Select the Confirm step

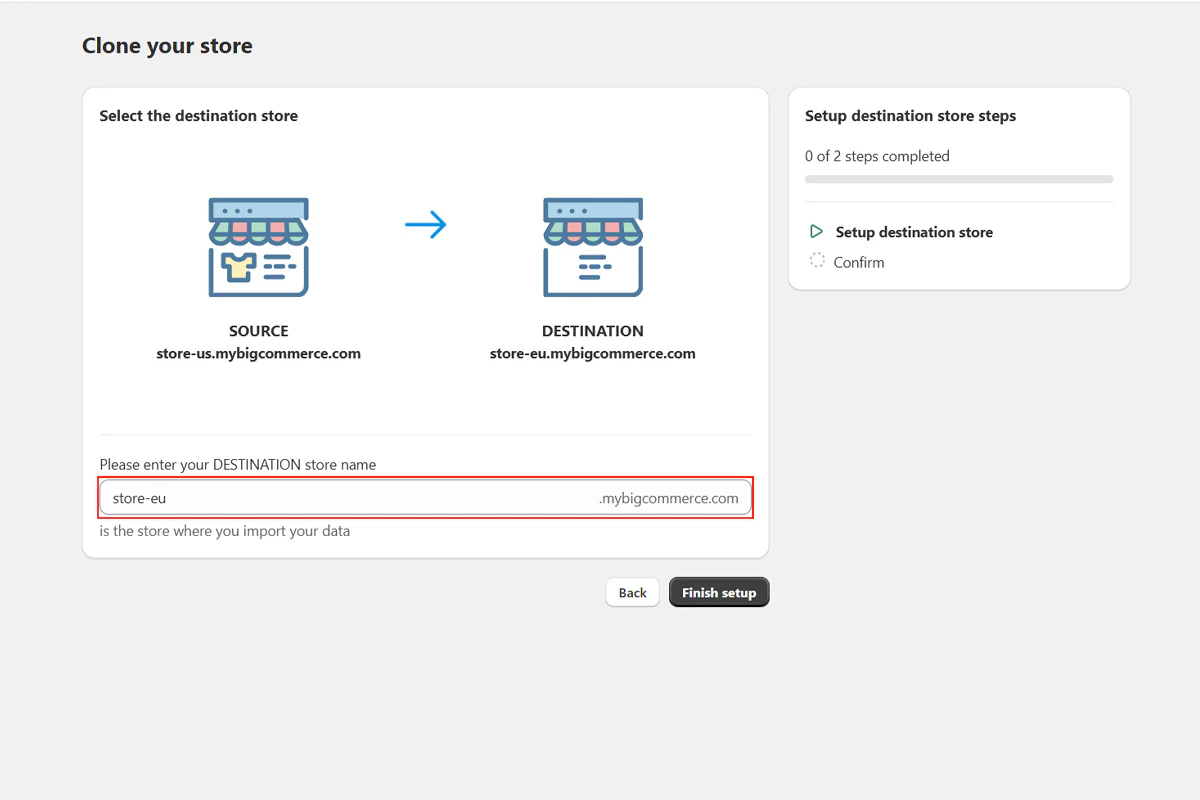click(x=859, y=262)
